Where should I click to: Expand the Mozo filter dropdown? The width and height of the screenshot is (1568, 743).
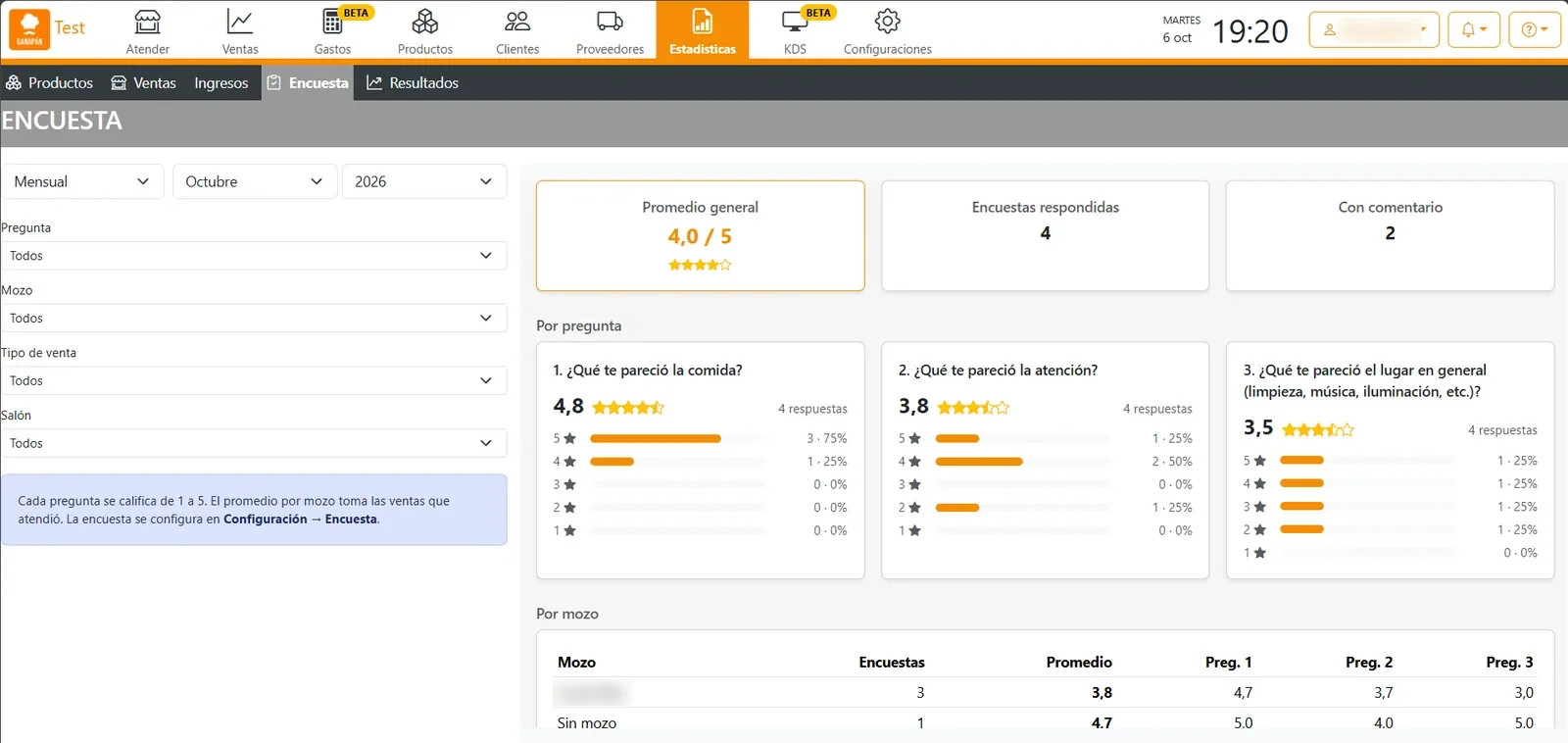[x=254, y=319]
